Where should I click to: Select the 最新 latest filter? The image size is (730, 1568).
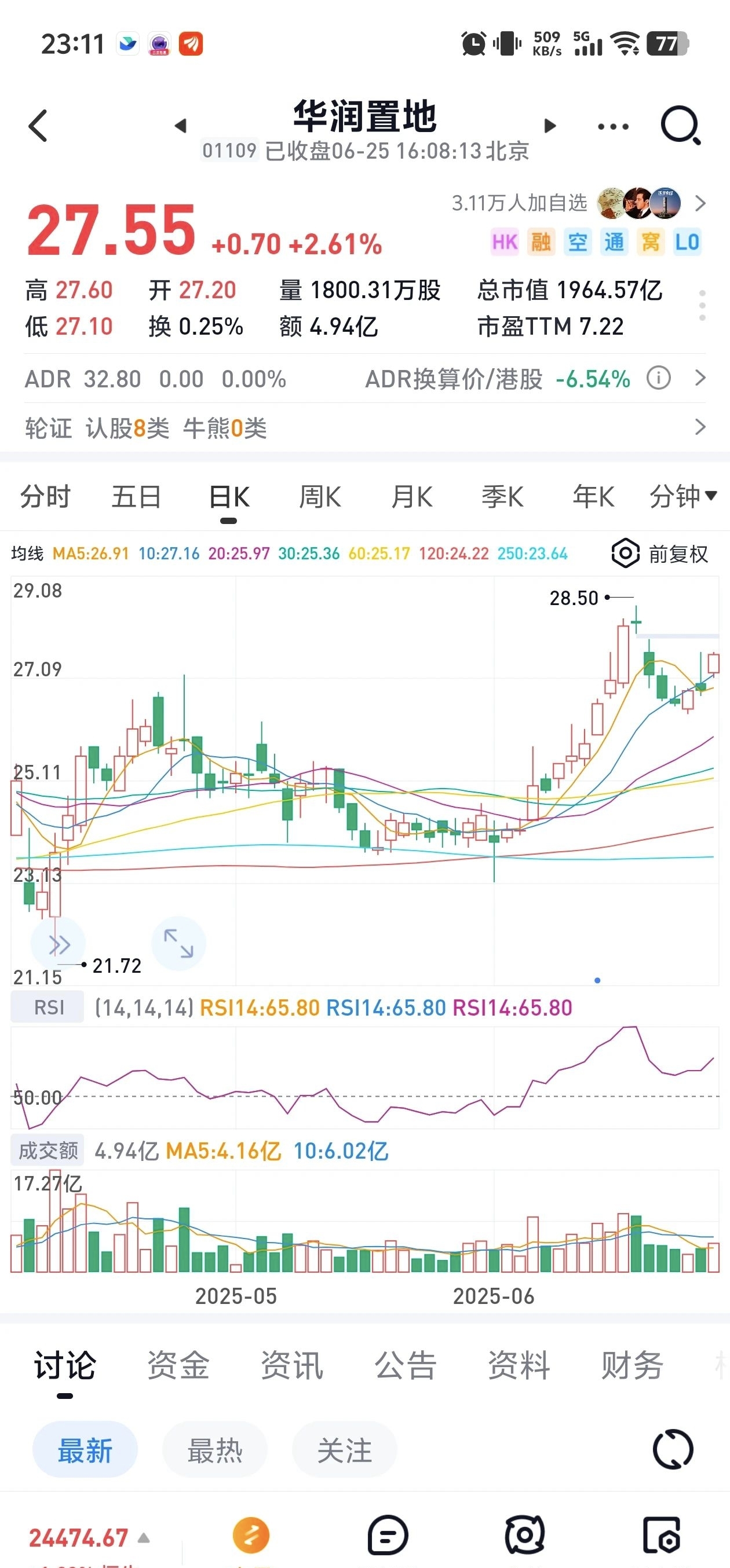pyautogui.click(x=85, y=1450)
